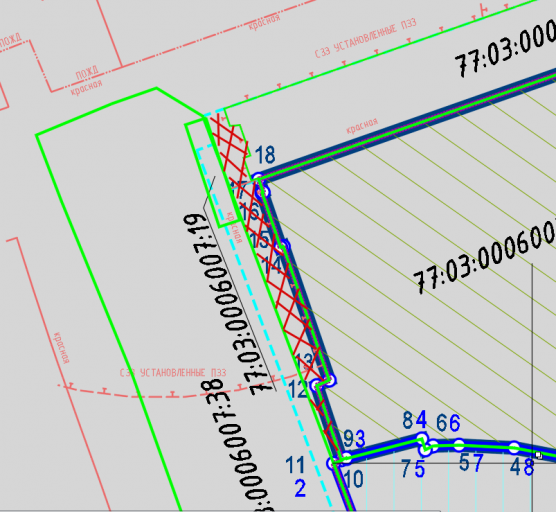Select point label "17"

pyautogui.click(x=239, y=191)
